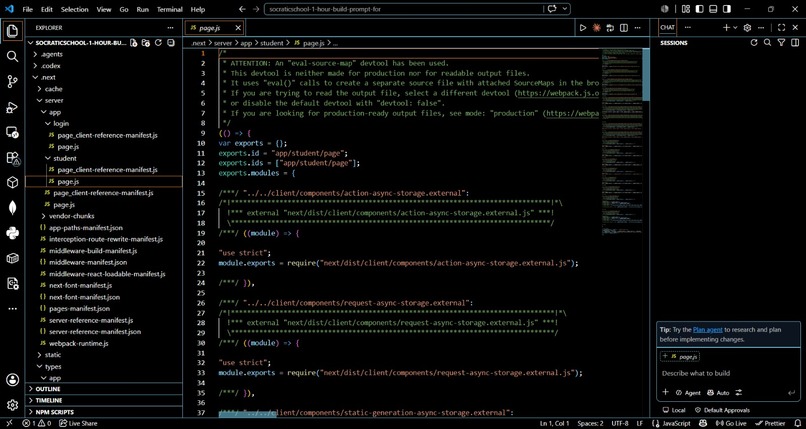Open Customize Layout button
The height and width of the screenshot is (429, 806).
pos(685,9)
